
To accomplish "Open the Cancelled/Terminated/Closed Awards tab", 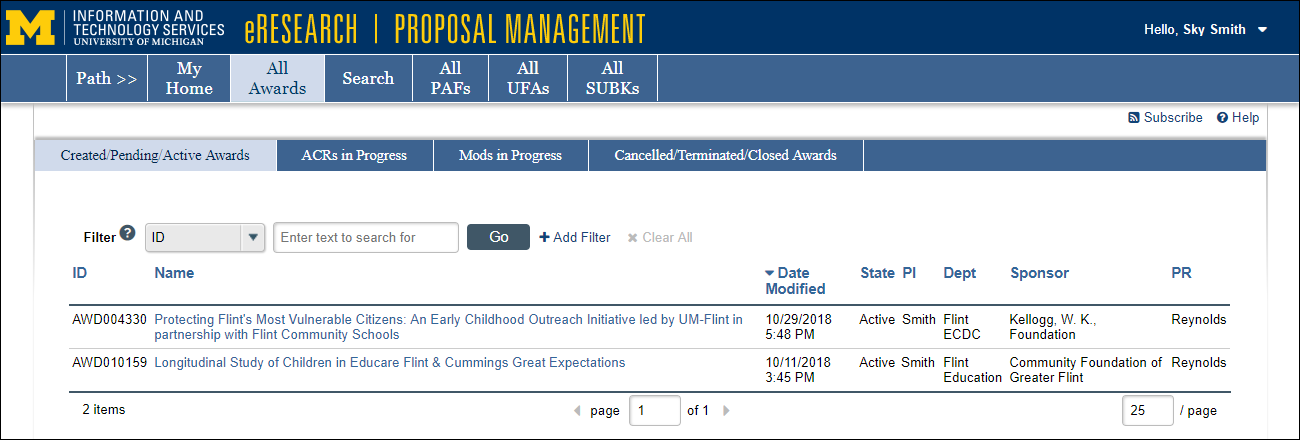I will click(725, 155).
